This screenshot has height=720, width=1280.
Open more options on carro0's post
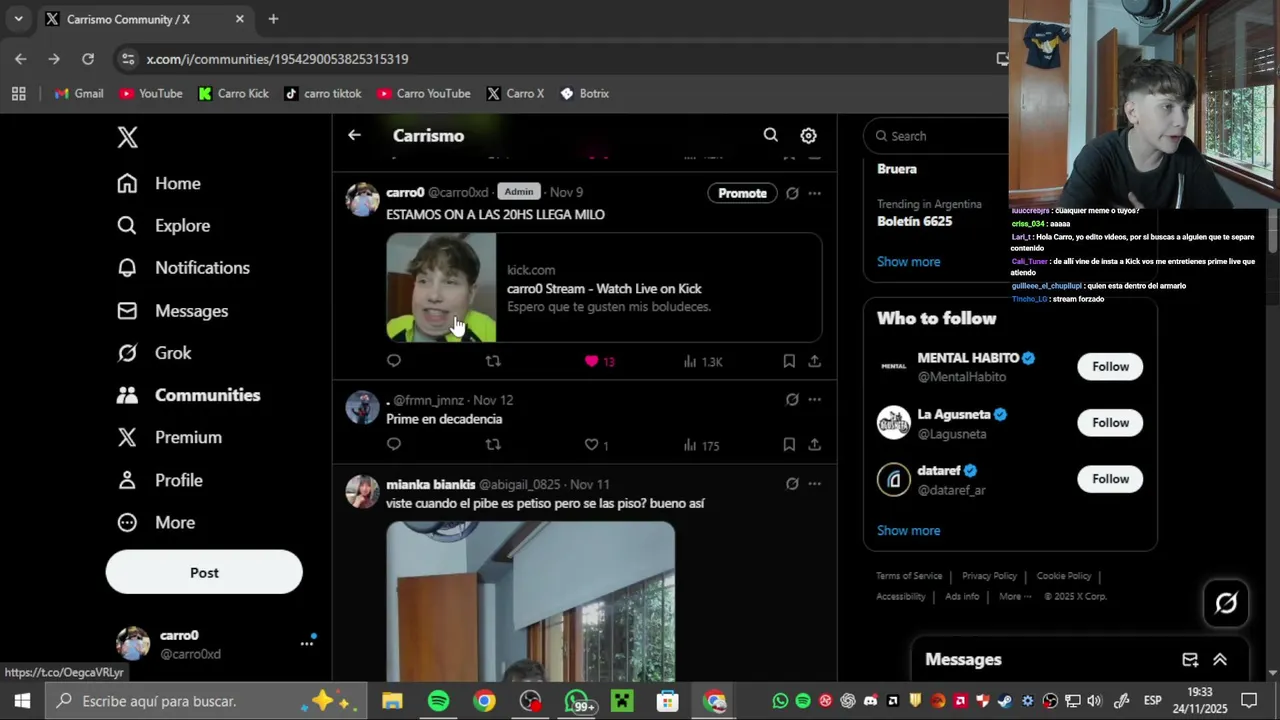click(x=814, y=193)
